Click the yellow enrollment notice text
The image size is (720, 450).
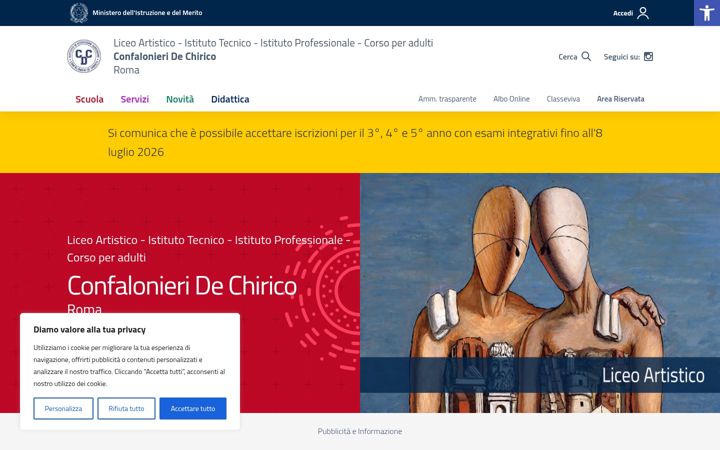[x=355, y=142]
